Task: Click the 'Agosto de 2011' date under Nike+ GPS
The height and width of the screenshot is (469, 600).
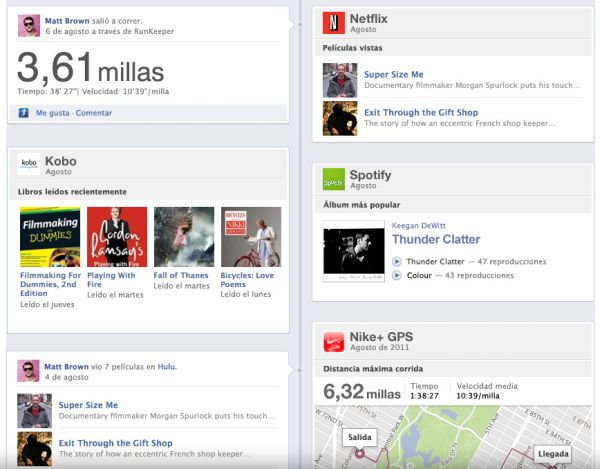Action: click(x=380, y=347)
